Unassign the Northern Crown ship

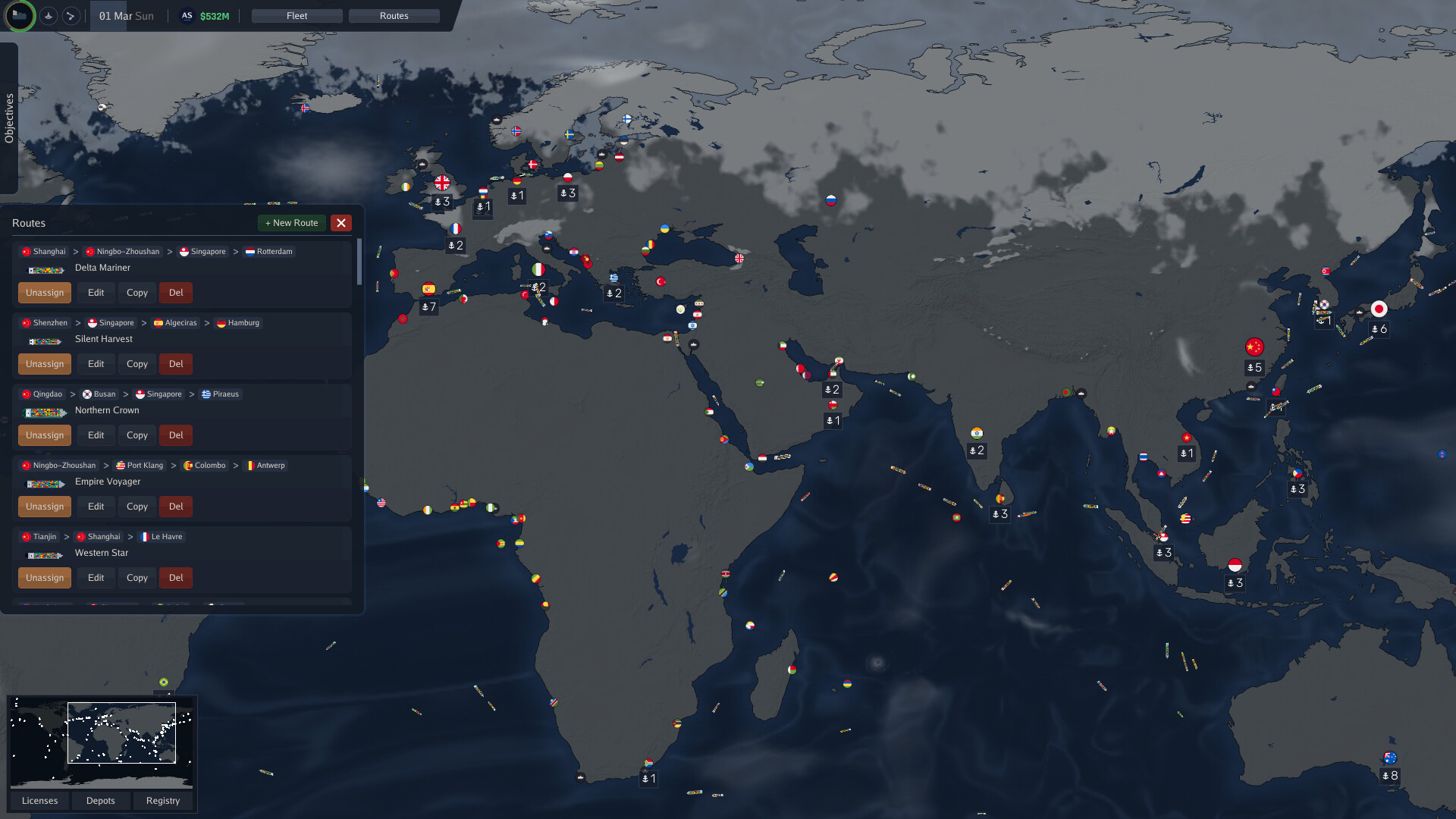(45, 435)
